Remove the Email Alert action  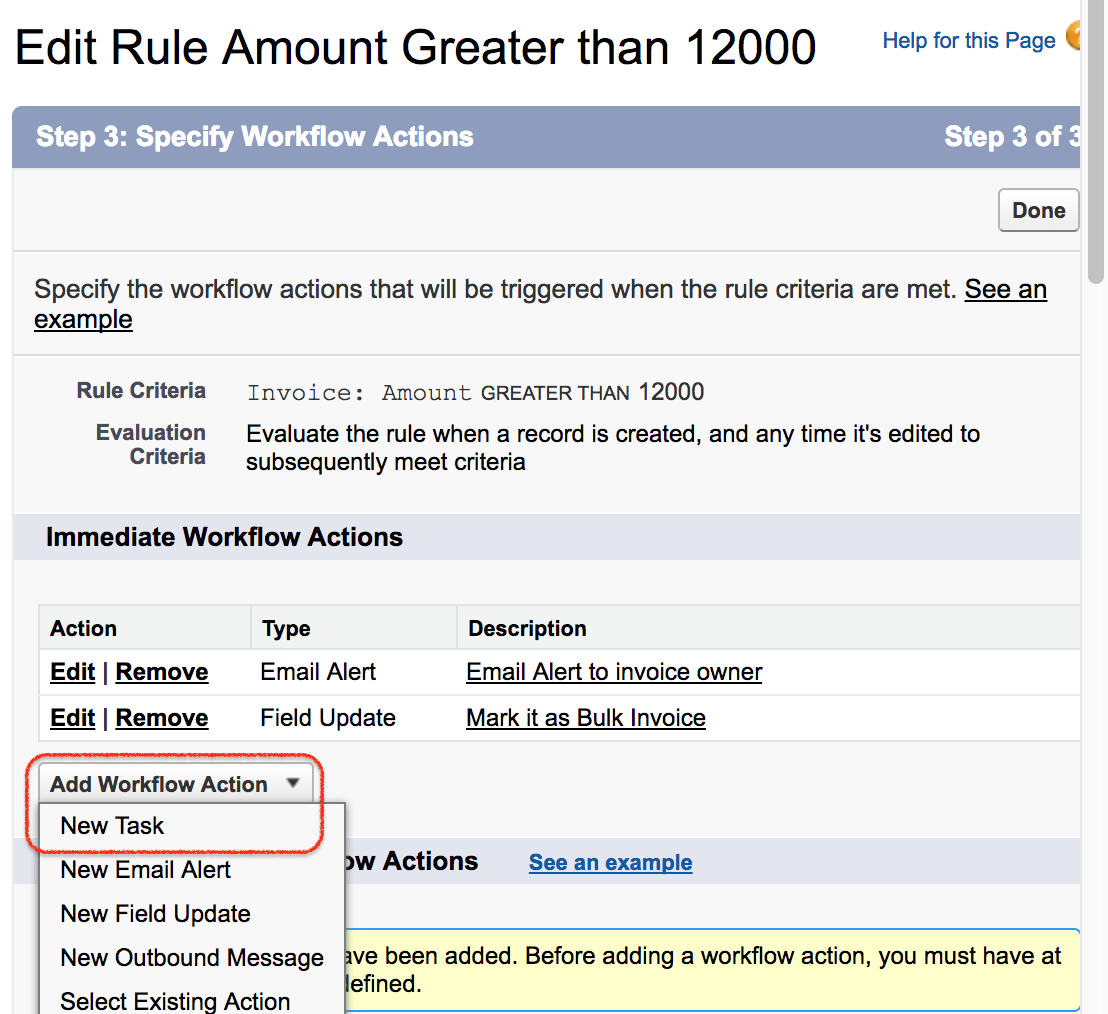(162, 672)
